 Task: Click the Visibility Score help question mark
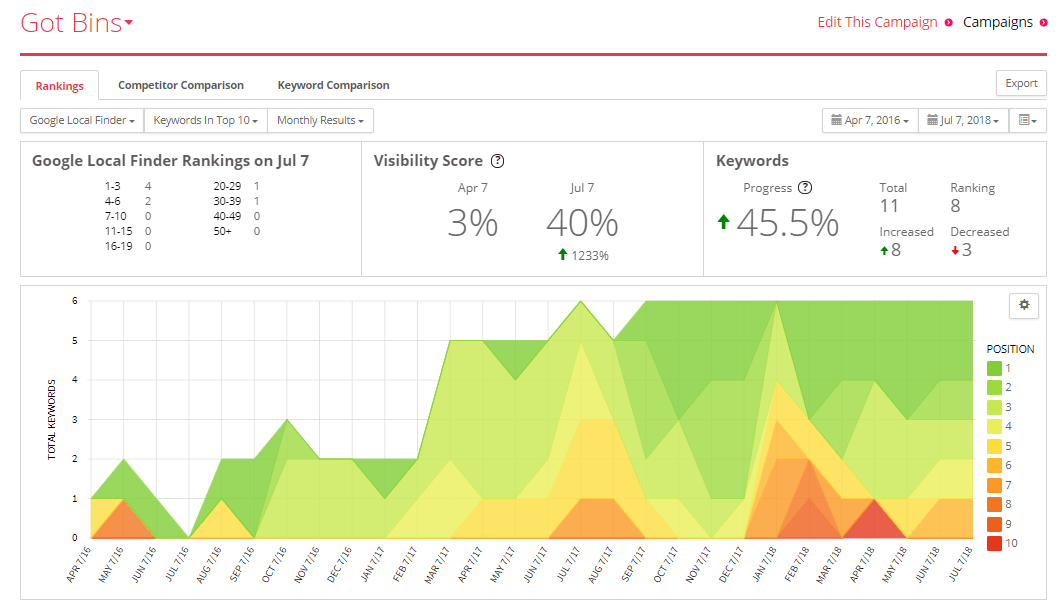coord(497,161)
